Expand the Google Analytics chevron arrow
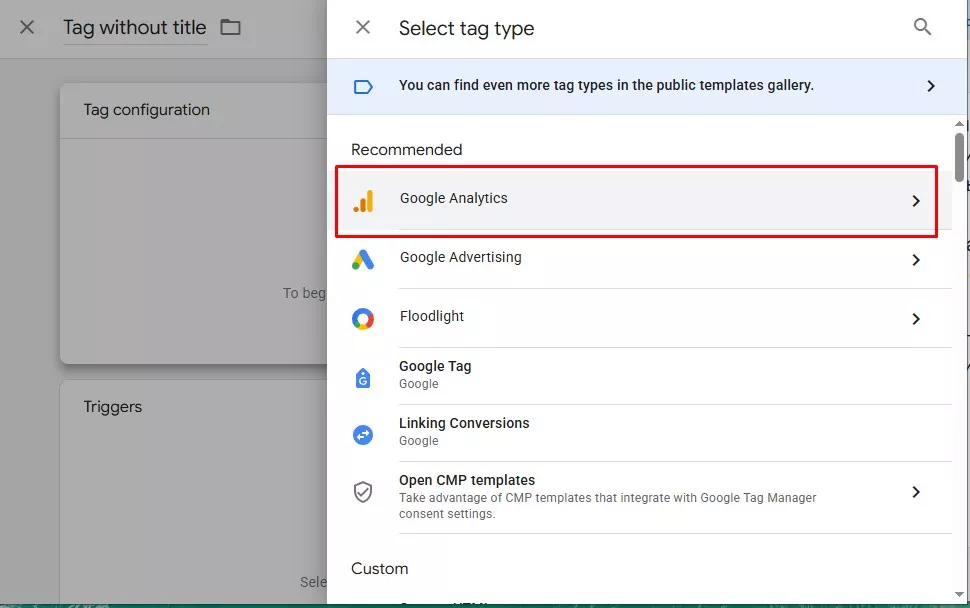This screenshot has height=608, width=970. pos(916,201)
